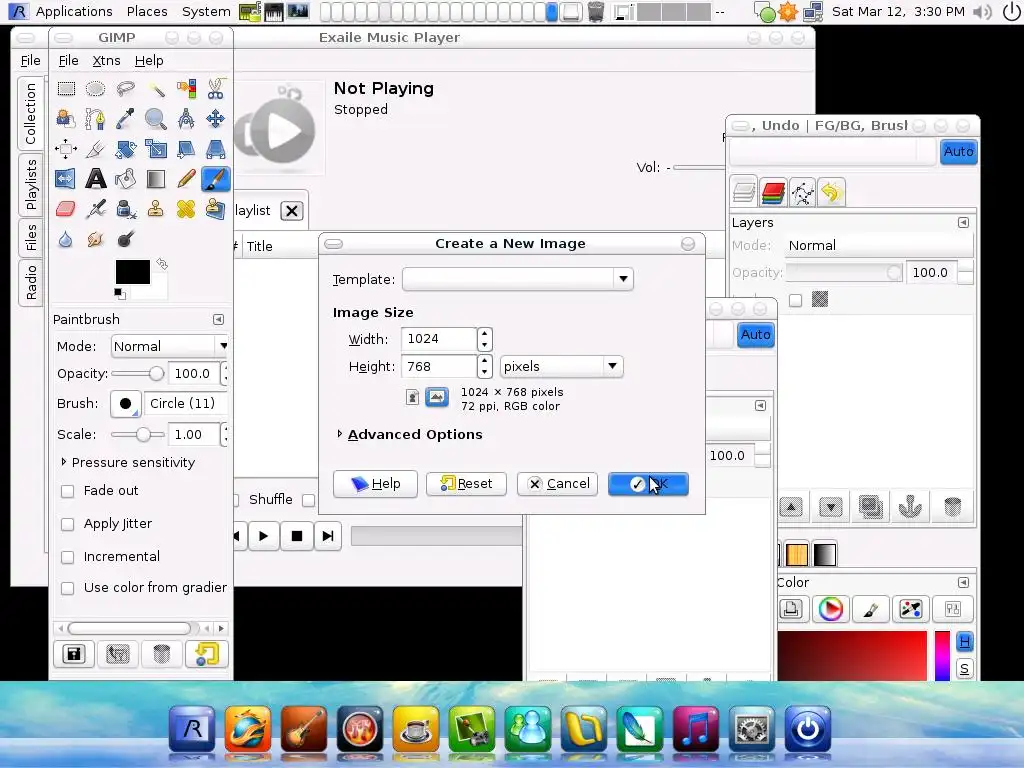Screen dimensions: 1024x768
Task: Open GIMP toolbox Help menu
Action: [x=149, y=61]
